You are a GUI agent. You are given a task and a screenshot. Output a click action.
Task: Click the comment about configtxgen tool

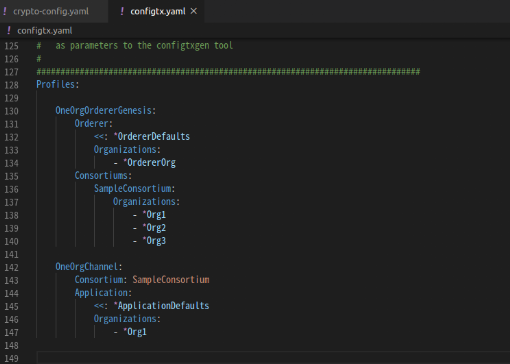tap(135, 46)
